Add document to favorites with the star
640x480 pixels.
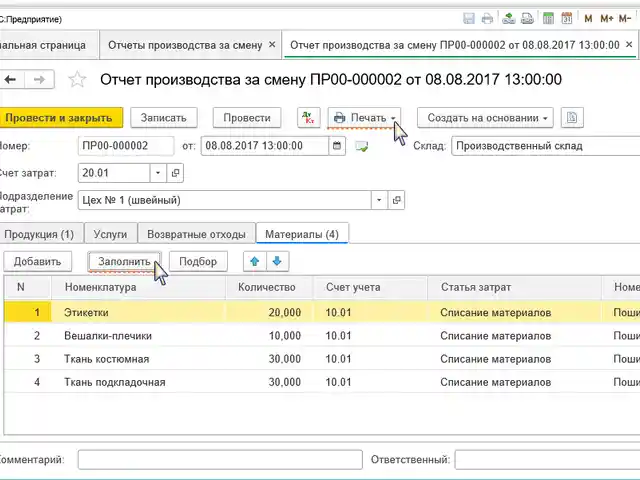click(x=77, y=80)
